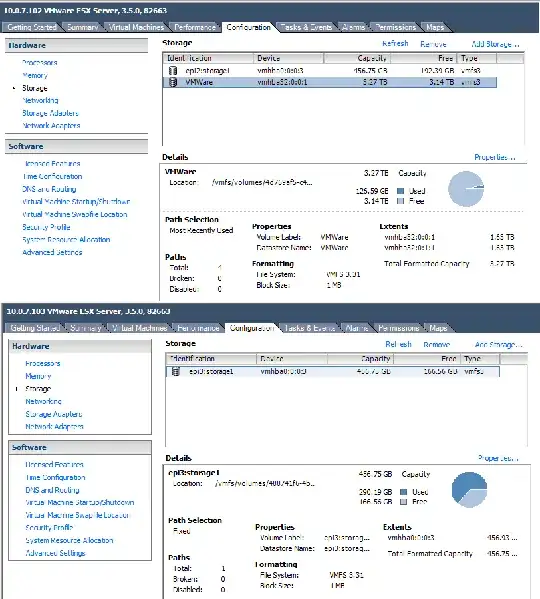Screen dimensions: 540x599
Task: Select VMWare datastore row name
Action: [199, 82]
